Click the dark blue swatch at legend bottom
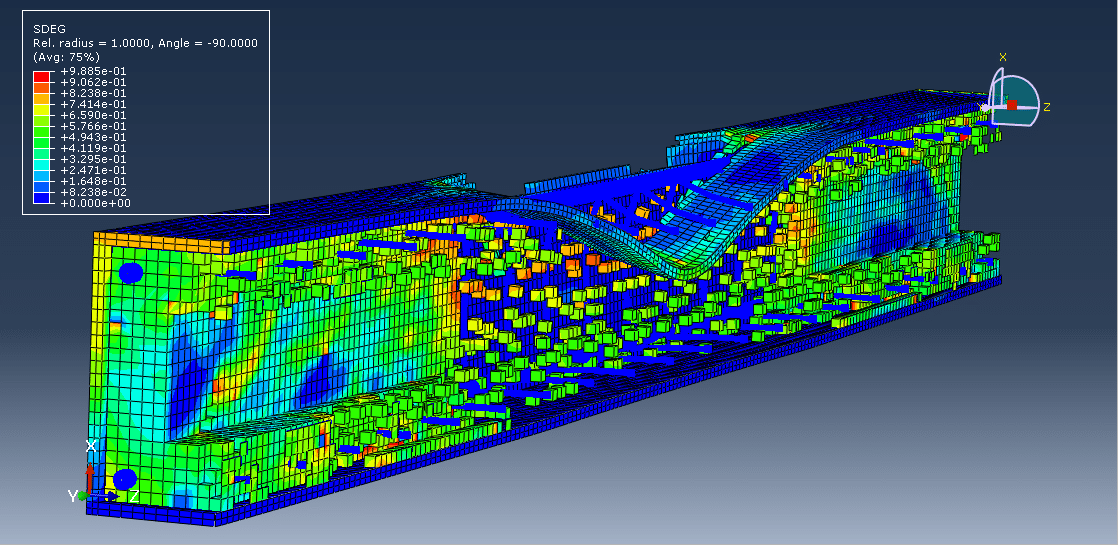The image size is (1118, 545). point(41,197)
